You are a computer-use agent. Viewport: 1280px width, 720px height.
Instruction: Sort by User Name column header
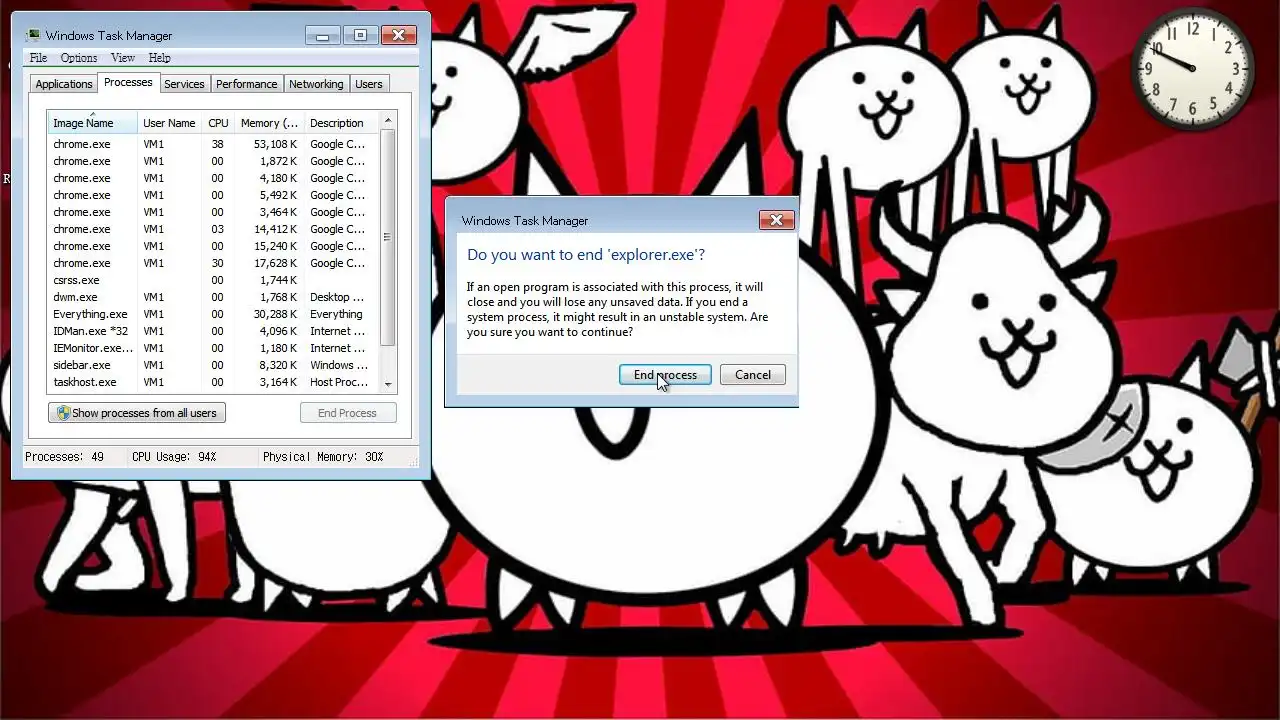170,123
